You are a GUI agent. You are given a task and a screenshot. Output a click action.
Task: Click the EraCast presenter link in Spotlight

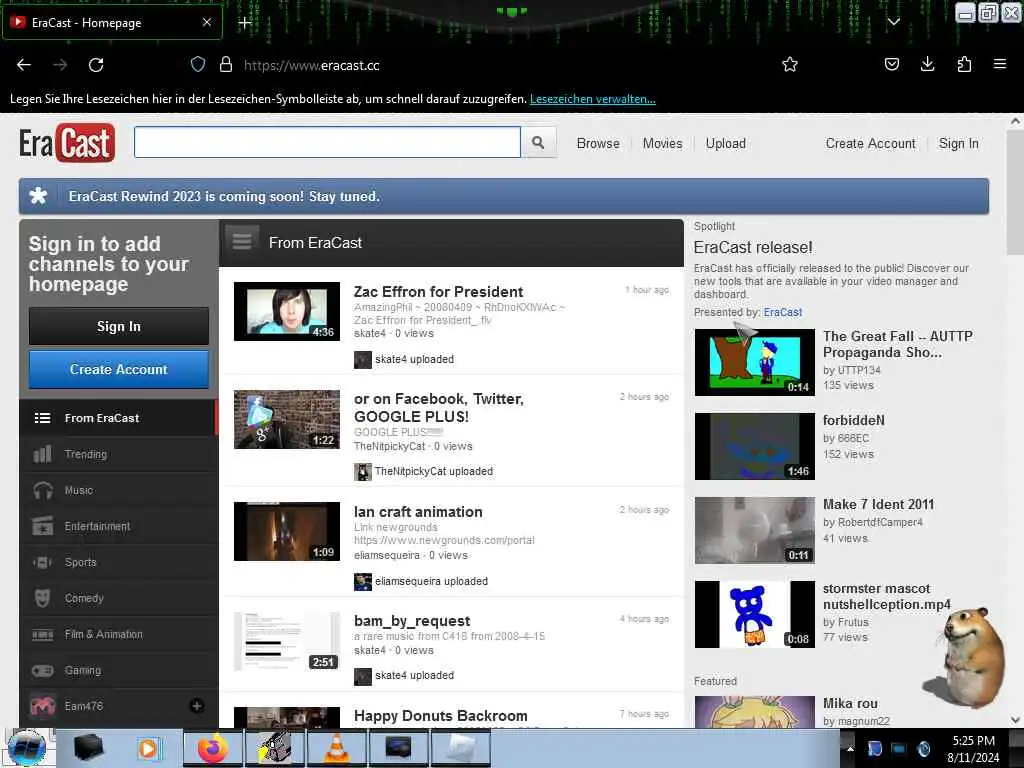coord(782,312)
